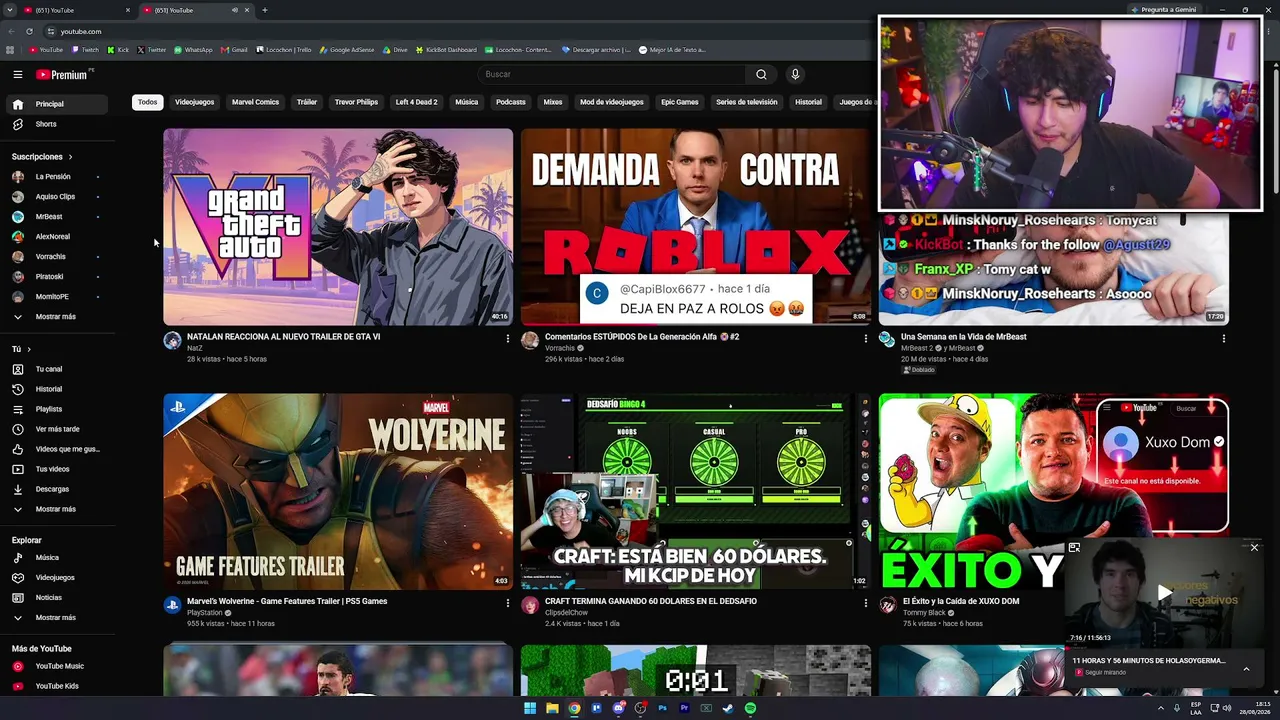Open YouTube Kids from sidebar
Image resolution: width=1280 pixels, height=720 pixels.
click(x=56, y=686)
